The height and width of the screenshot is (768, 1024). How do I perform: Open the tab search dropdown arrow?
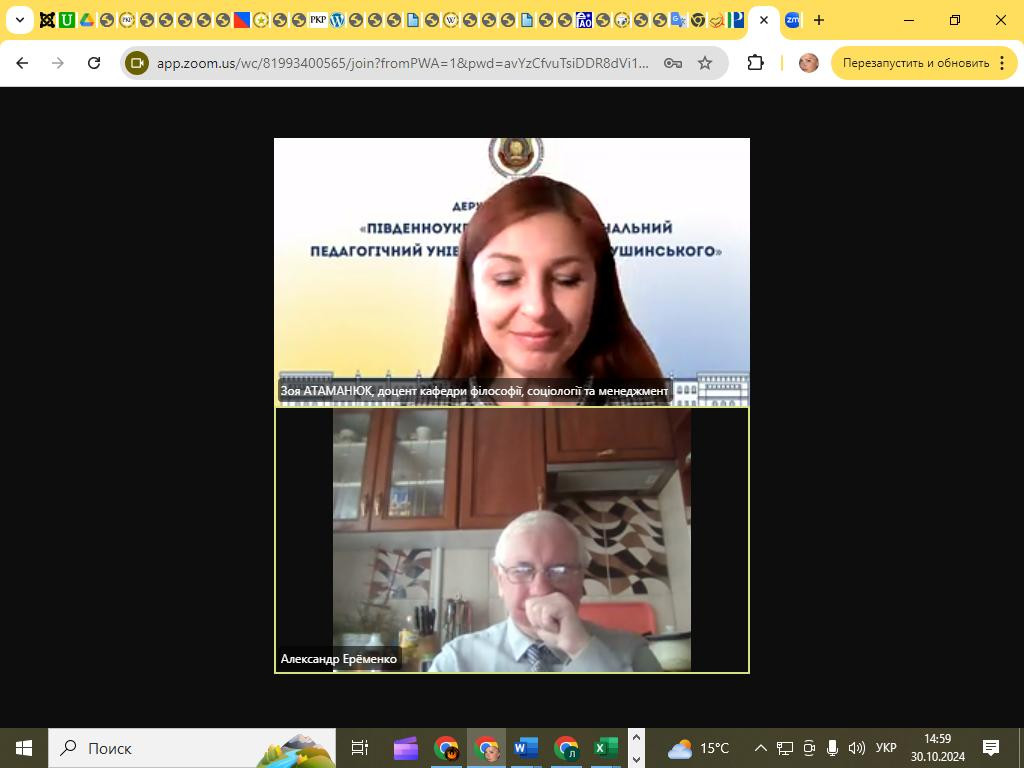20,20
